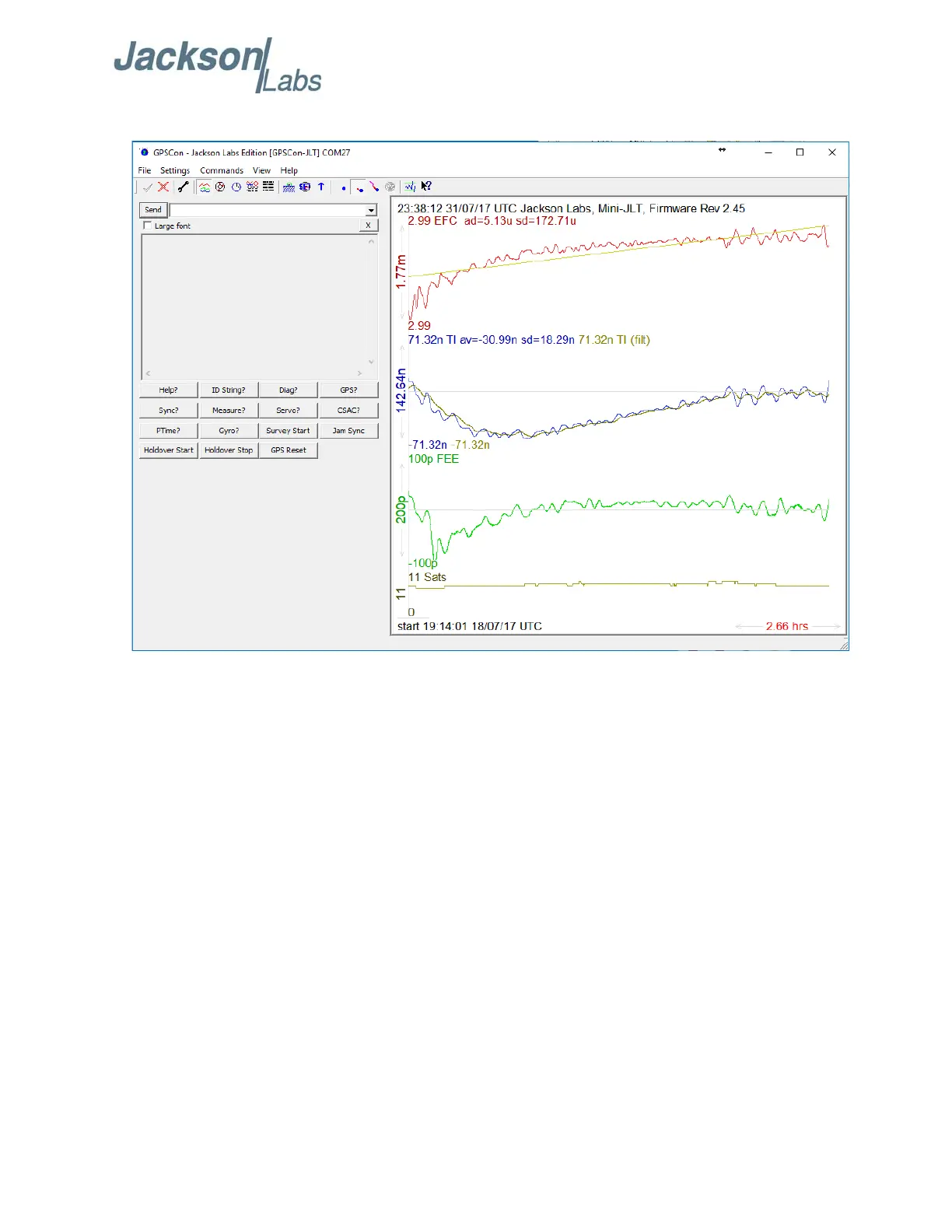Click the '100p FEE' label
This screenshot has height=1232, width=952.
[x=433, y=459]
